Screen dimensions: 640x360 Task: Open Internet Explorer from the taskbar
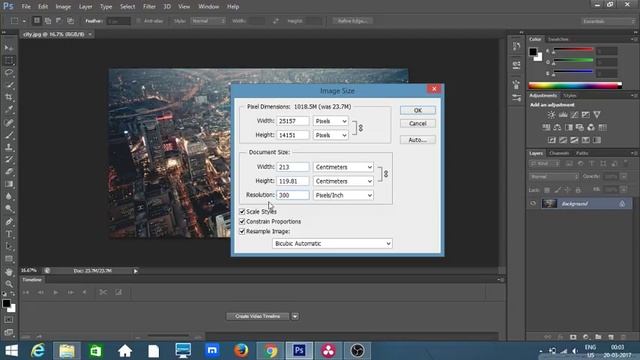click(x=38, y=351)
